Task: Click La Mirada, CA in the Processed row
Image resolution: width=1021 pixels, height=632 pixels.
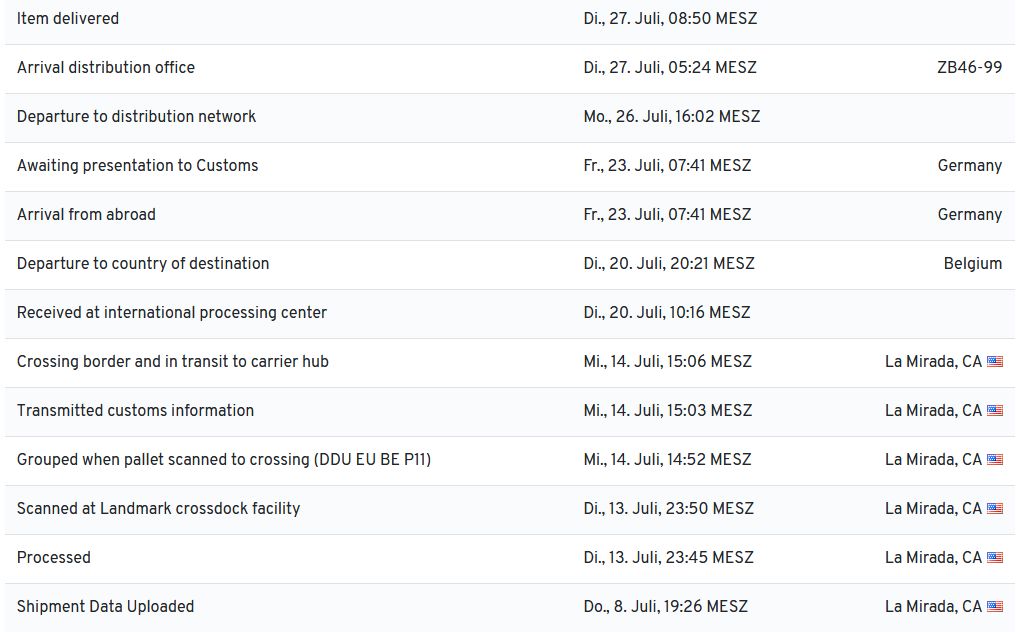Action: [x=933, y=558]
